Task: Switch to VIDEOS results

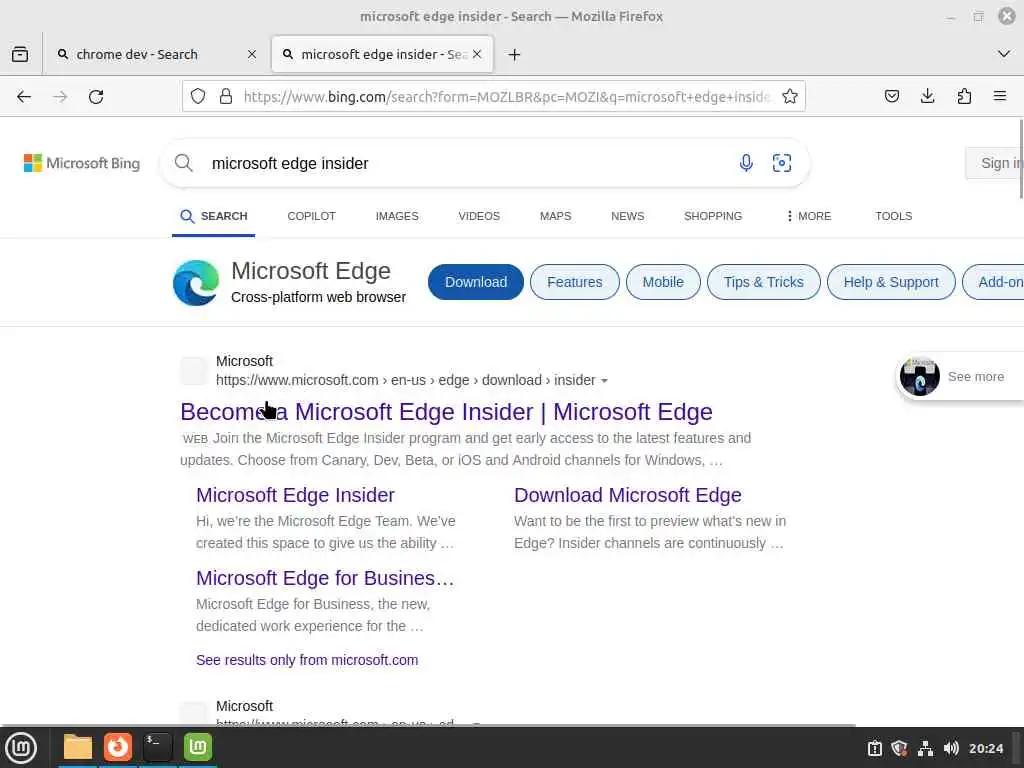Action: (x=479, y=216)
